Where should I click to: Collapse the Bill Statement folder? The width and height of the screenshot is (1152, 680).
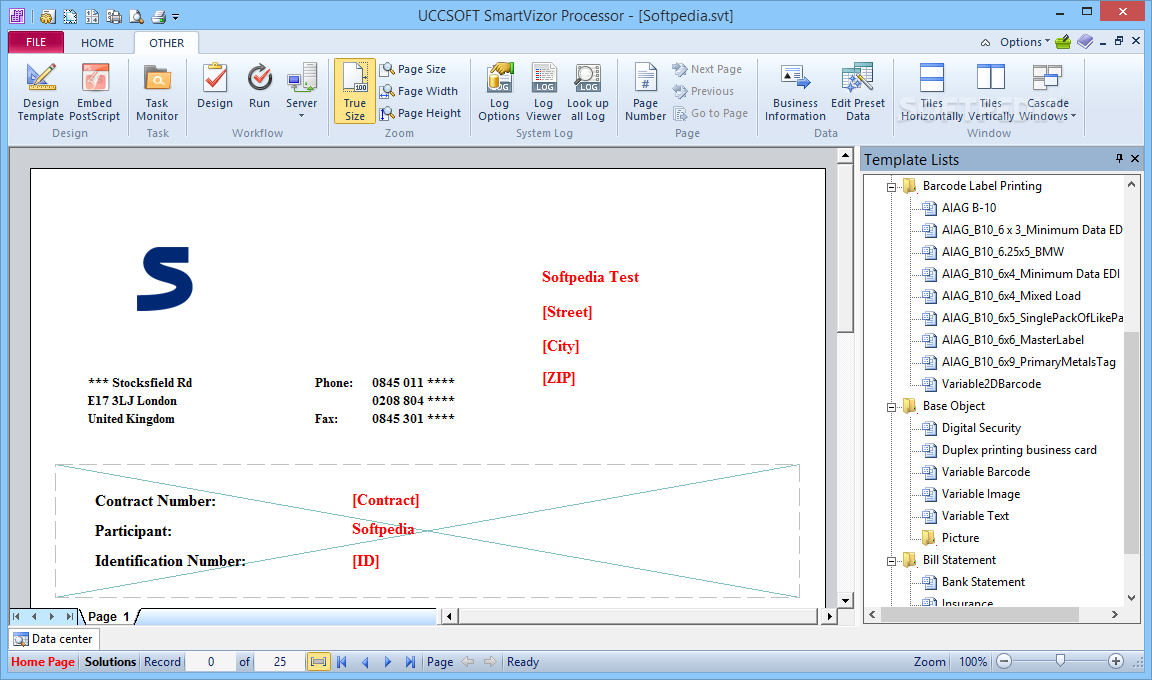click(891, 561)
